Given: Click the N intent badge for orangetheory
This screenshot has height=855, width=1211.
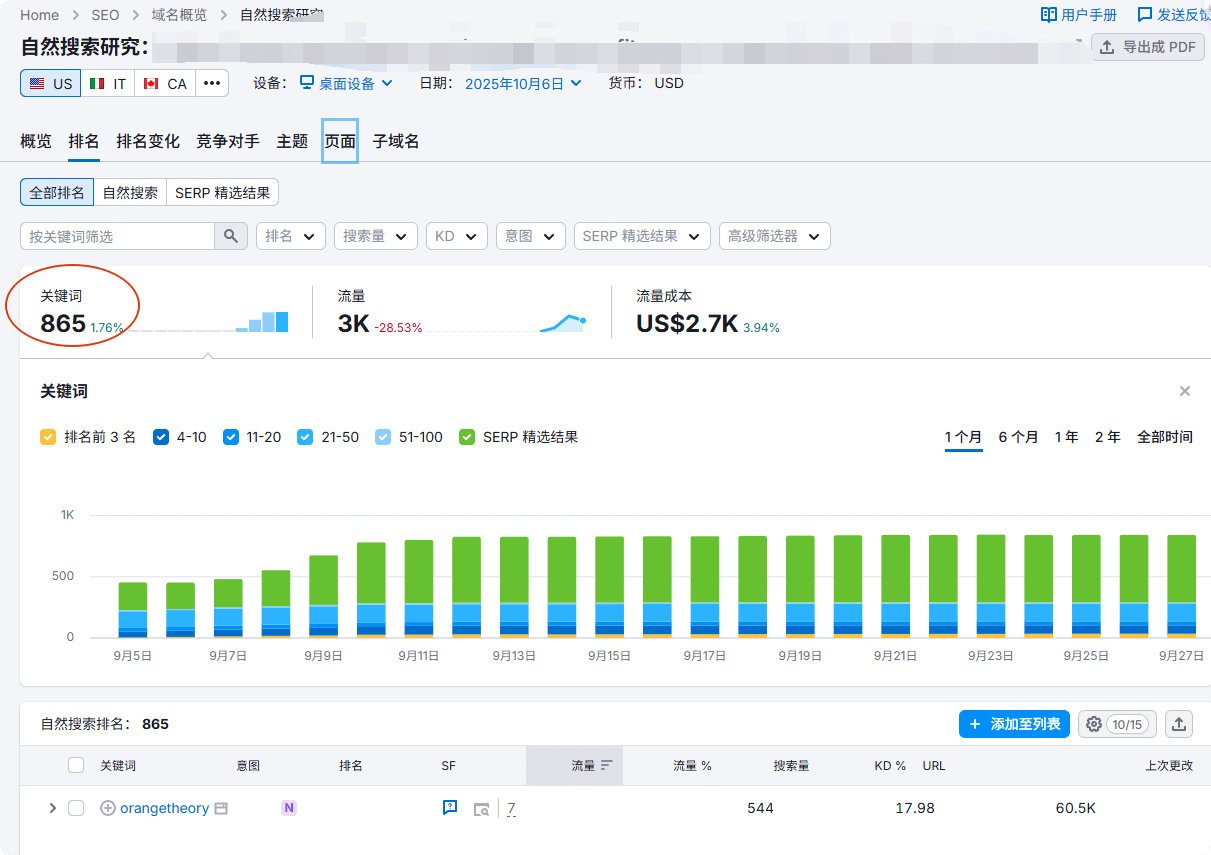Looking at the screenshot, I should tap(289, 807).
